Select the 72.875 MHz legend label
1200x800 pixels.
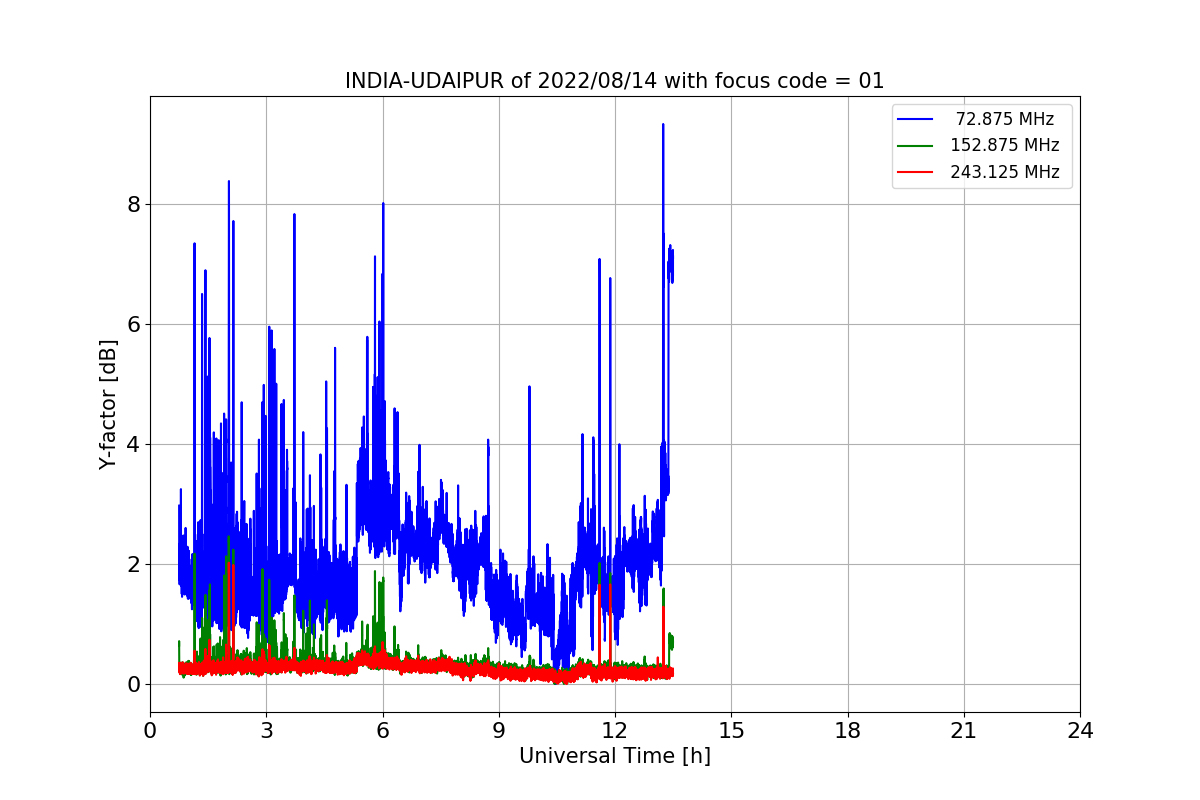(x=1005, y=119)
